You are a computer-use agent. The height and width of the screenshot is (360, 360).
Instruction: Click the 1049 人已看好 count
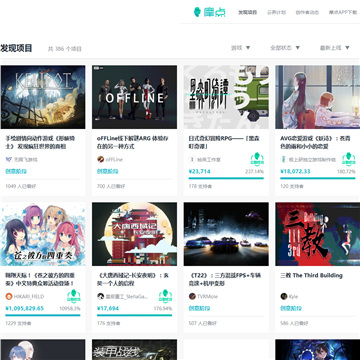click(x=21, y=186)
